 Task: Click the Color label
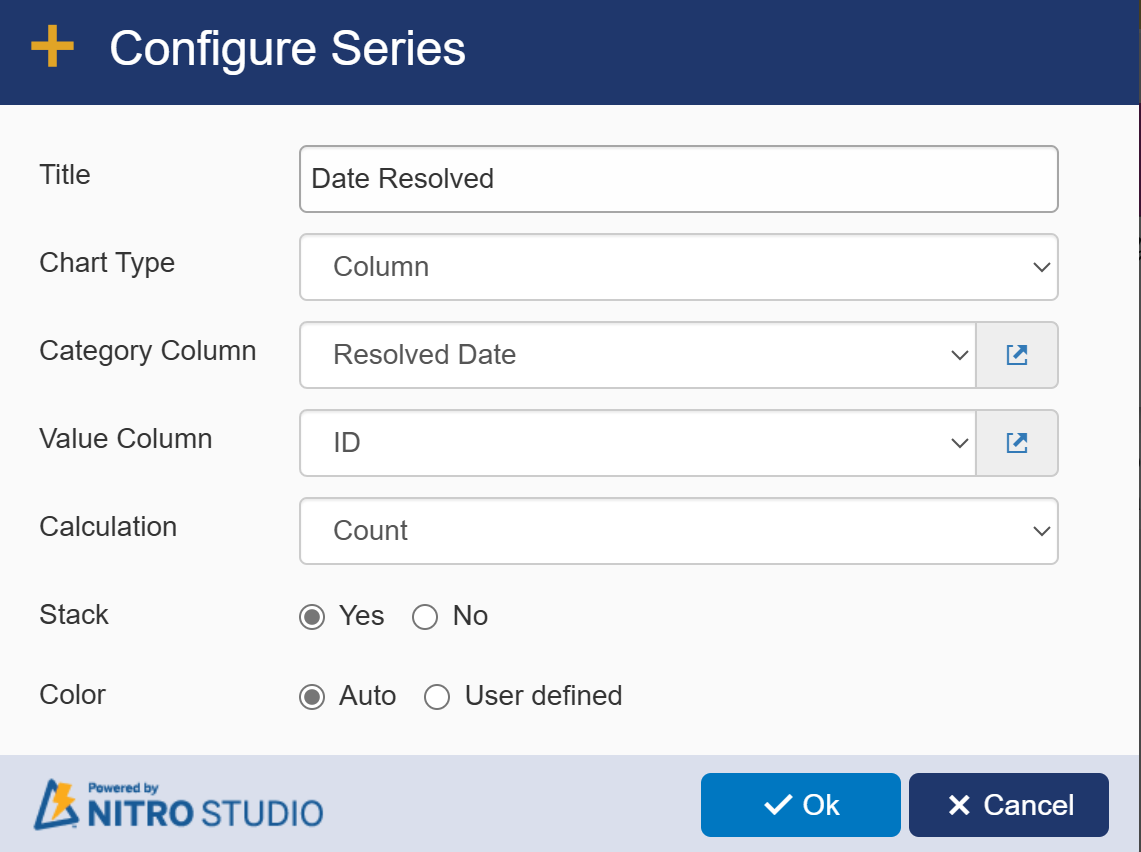(x=72, y=695)
